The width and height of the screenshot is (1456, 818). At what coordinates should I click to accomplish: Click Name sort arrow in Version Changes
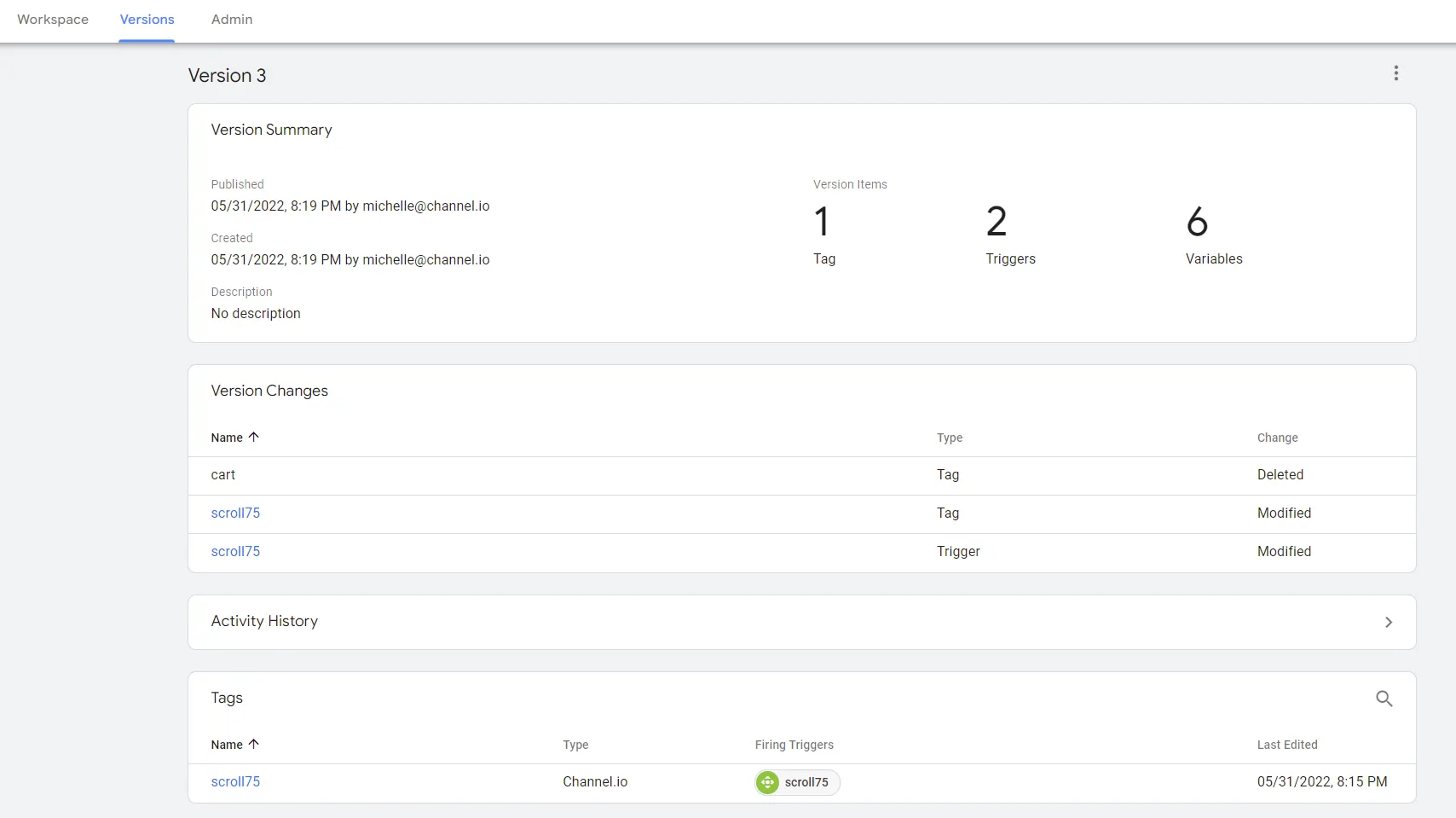[x=253, y=437]
